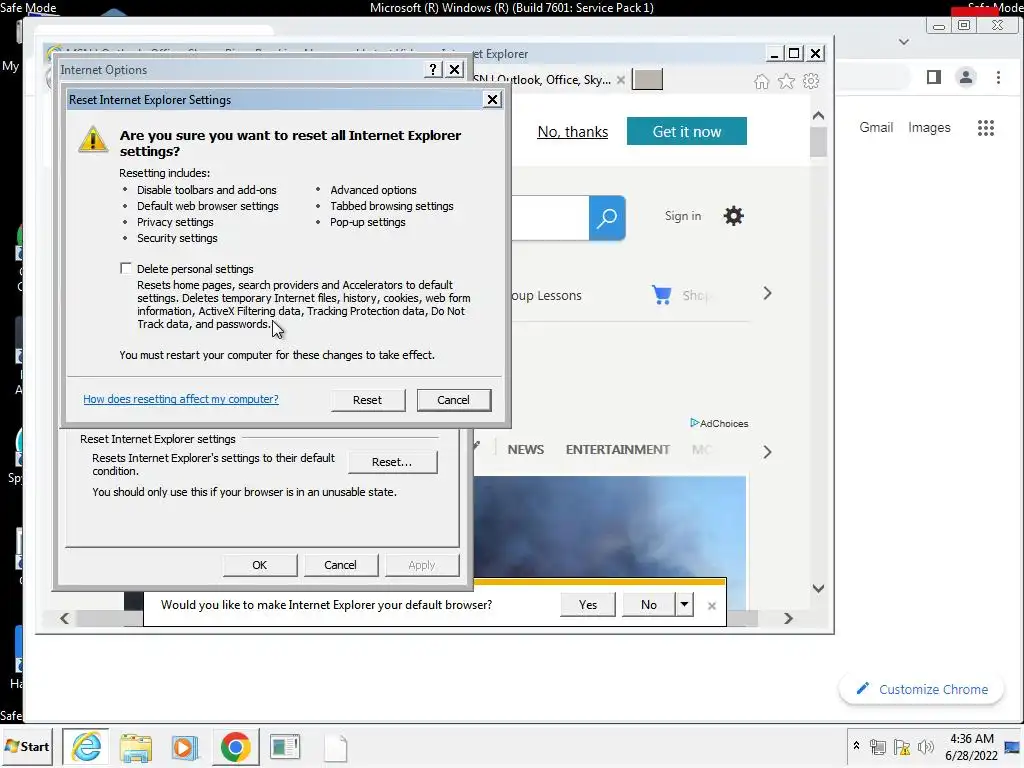Click the horizontal scrollbar right arrow in Internet Explorer
This screenshot has width=1024, height=768.
tap(788, 618)
